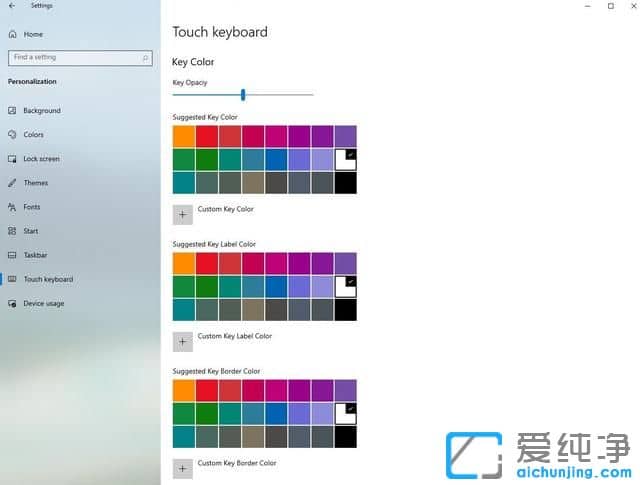The width and height of the screenshot is (640, 485).
Task: Add a Custom Key Border Color
Action: coord(183,468)
